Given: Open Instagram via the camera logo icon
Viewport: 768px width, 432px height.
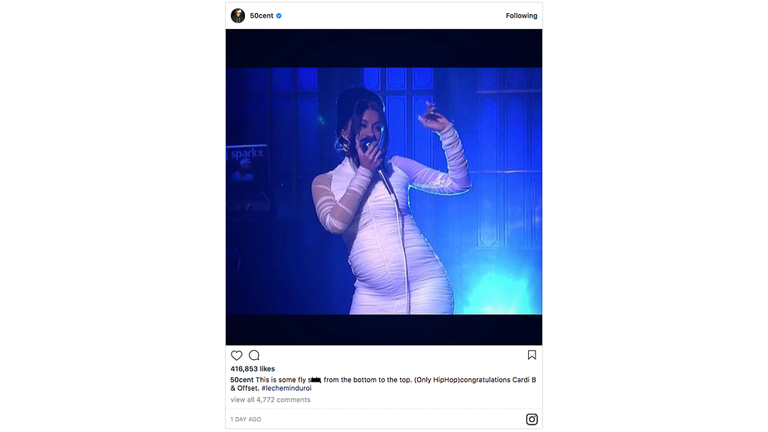Looking at the screenshot, I should [x=532, y=419].
